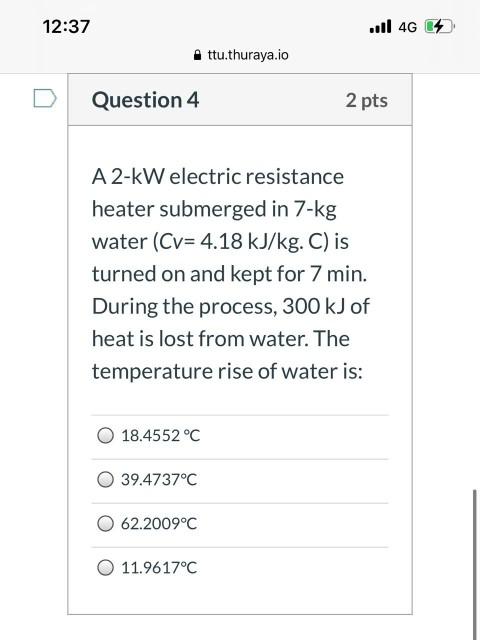Viewport: 480px width, 640px height.
Task: Select the 18.4552 °C radio button
Action: coord(105,436)
